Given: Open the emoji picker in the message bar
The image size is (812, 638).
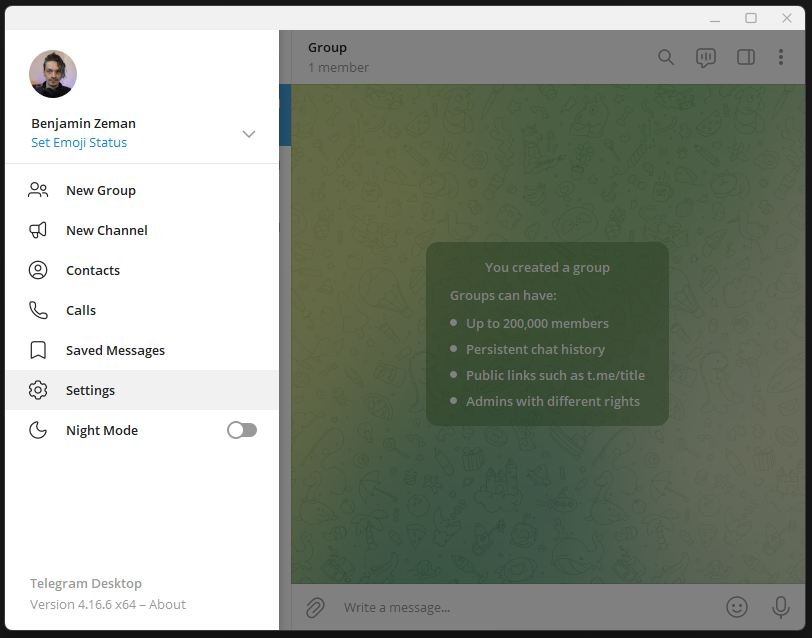Looking at the screenshot, I should (737, 607).
